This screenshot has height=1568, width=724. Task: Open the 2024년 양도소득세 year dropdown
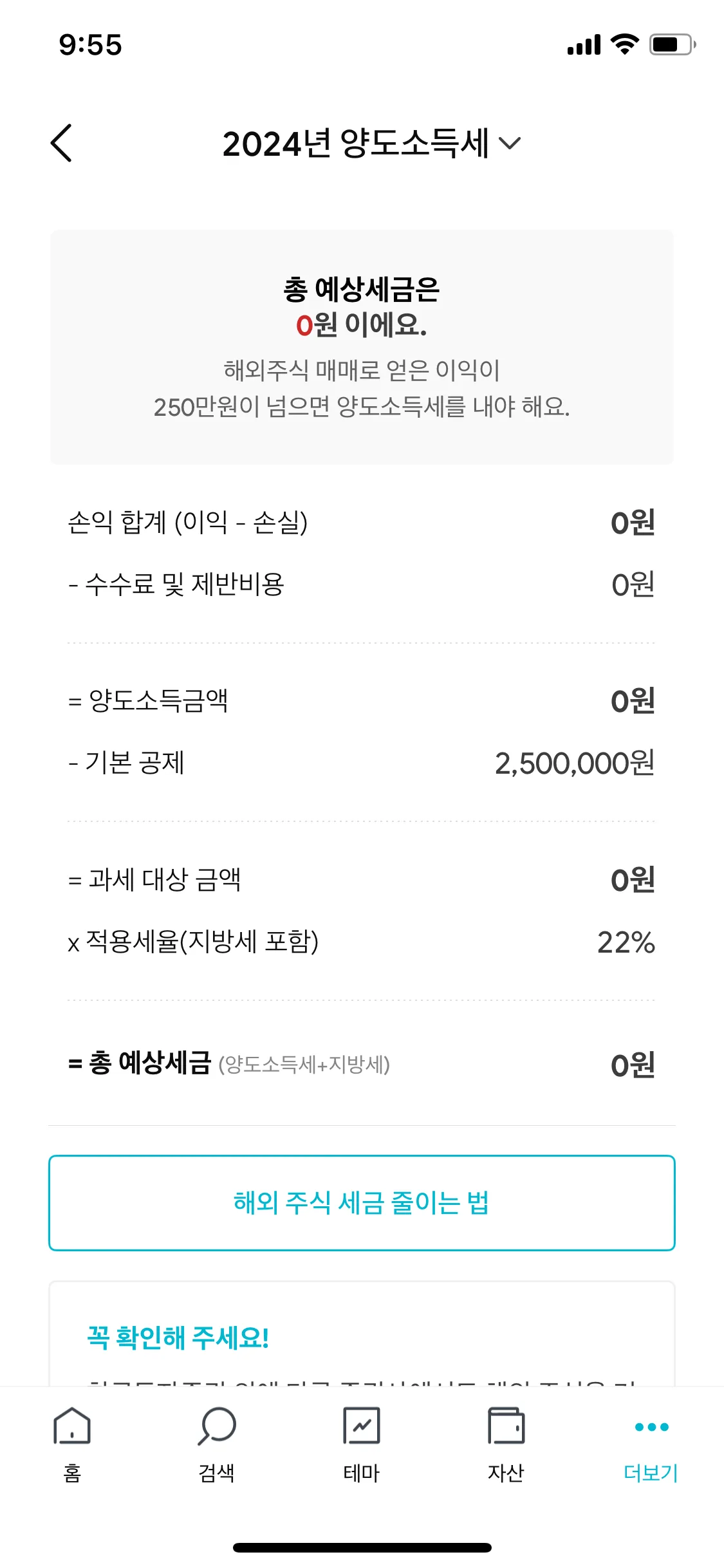355,143
